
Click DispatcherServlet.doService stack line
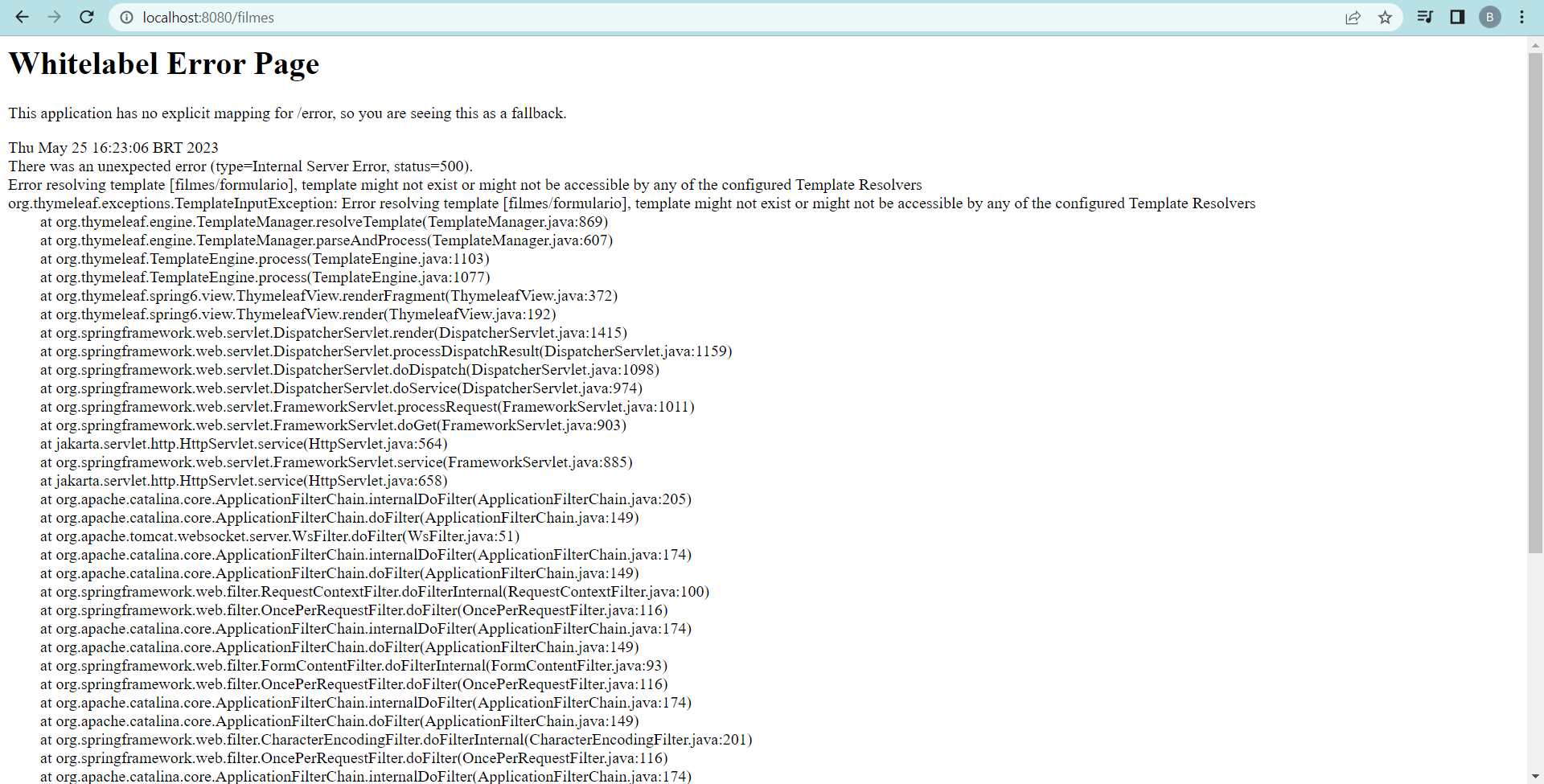341,388
